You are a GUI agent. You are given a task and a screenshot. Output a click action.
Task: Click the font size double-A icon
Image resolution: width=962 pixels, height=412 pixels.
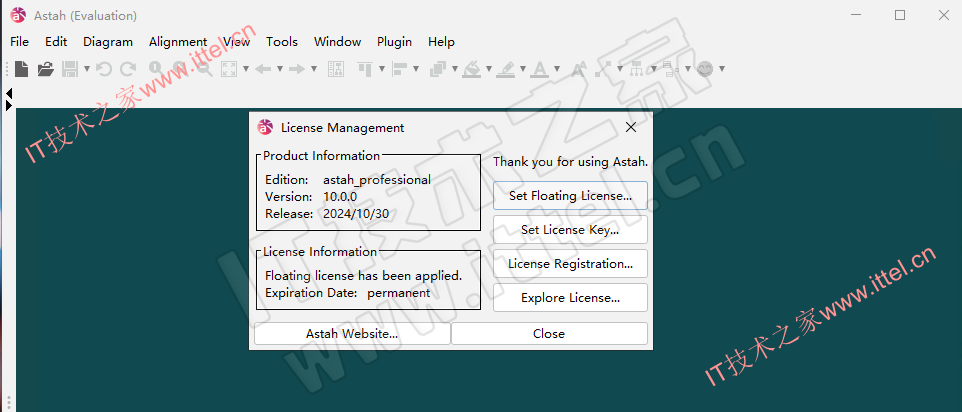pyautogui.click(x=579, y=69)
